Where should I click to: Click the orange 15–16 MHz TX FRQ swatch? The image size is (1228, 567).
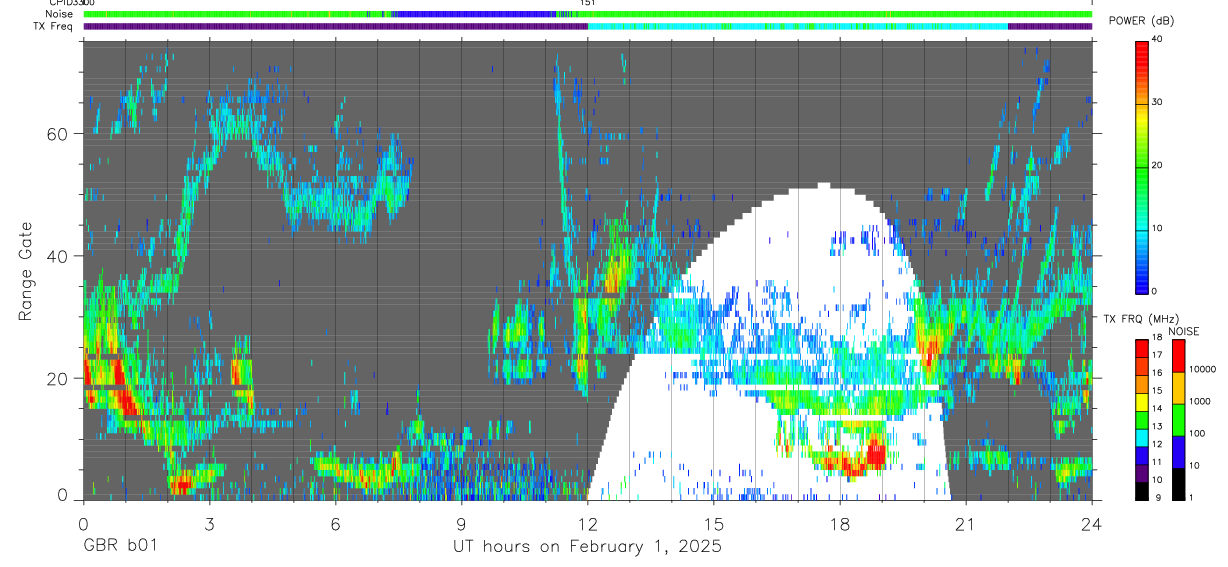[1141, 384]
